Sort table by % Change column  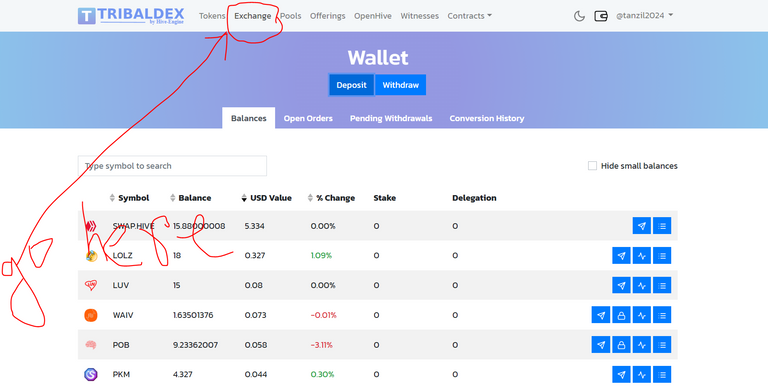331,198
